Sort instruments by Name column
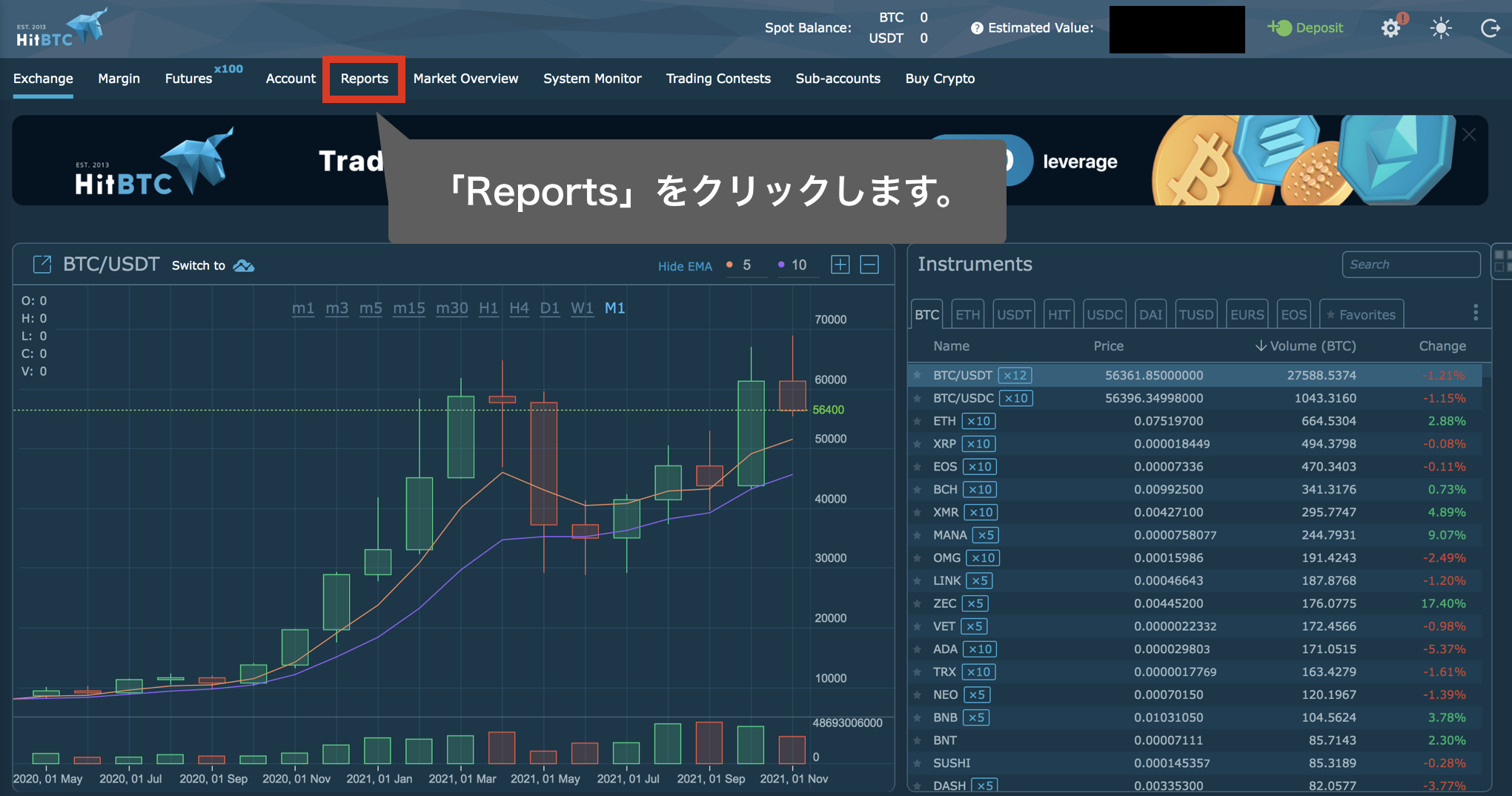 (x=951, y=346)
